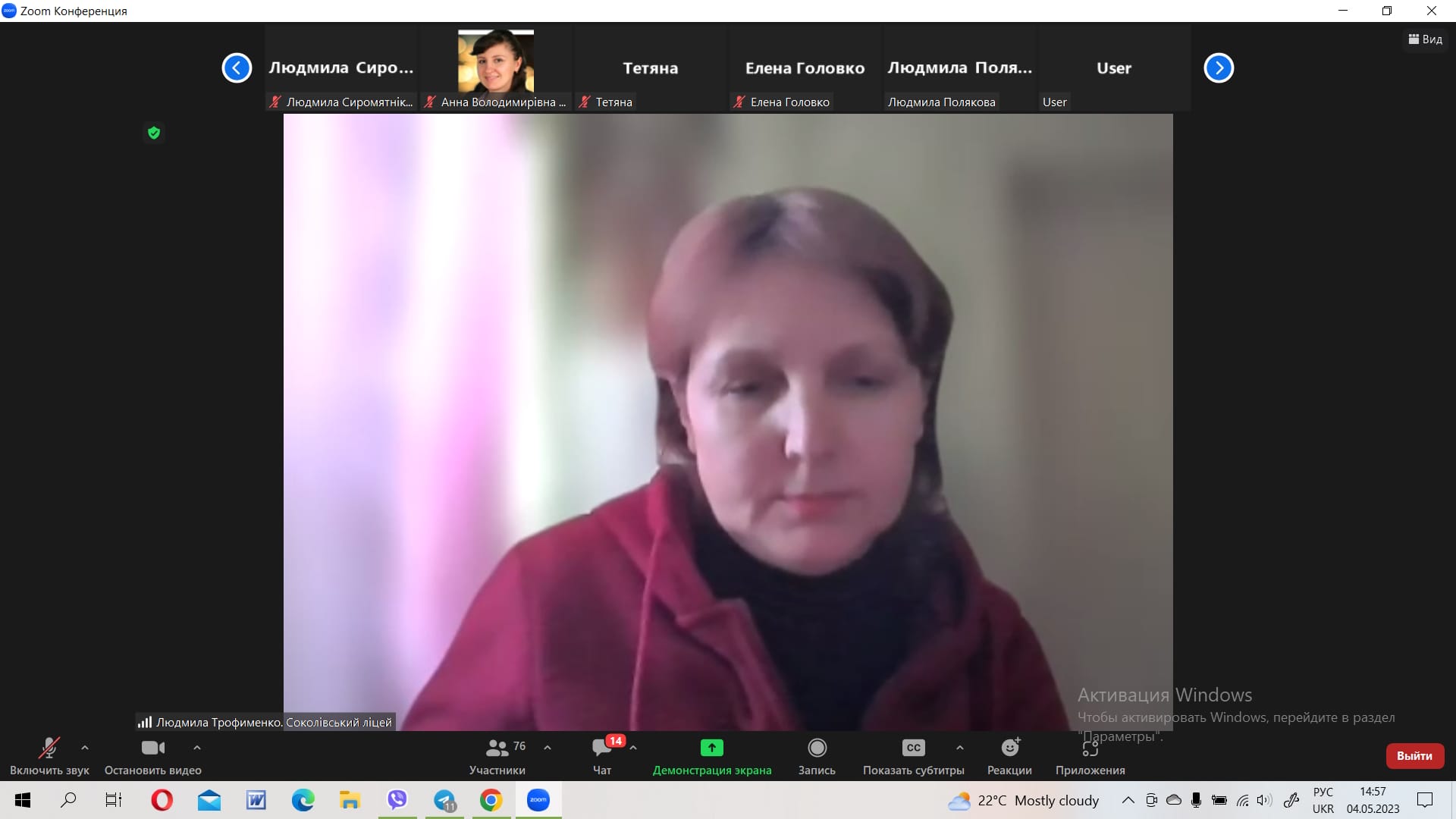Select the Тетяна participant tile

(x=651, y=68)
